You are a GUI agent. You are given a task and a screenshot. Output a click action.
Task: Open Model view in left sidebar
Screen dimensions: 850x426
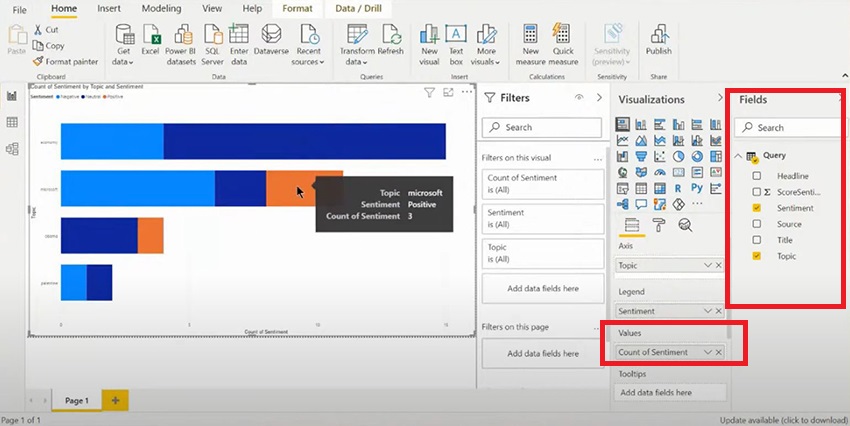click(x=12, y=149)
